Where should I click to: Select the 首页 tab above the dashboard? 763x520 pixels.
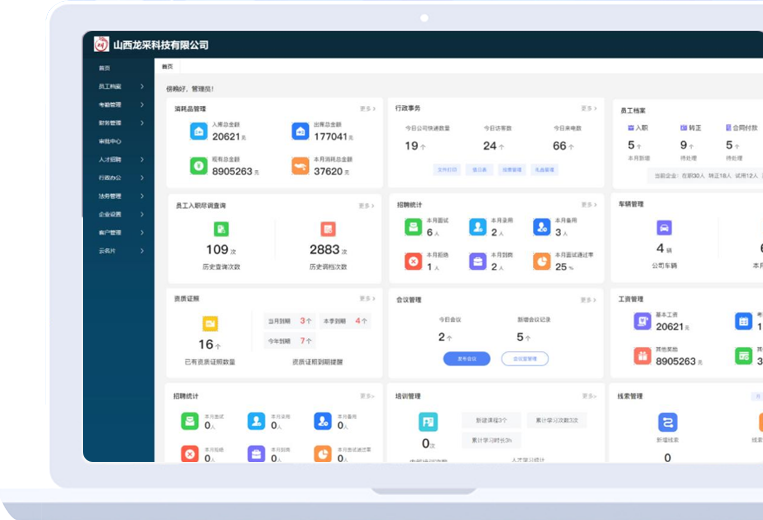[x=168, y=67]
